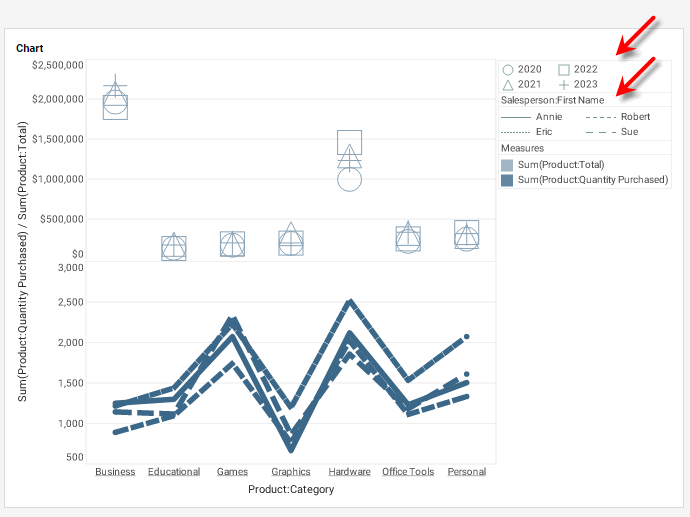The image size is (690, 517).
Task: Open the Personal category axis label
Action: tap(467, 472)
